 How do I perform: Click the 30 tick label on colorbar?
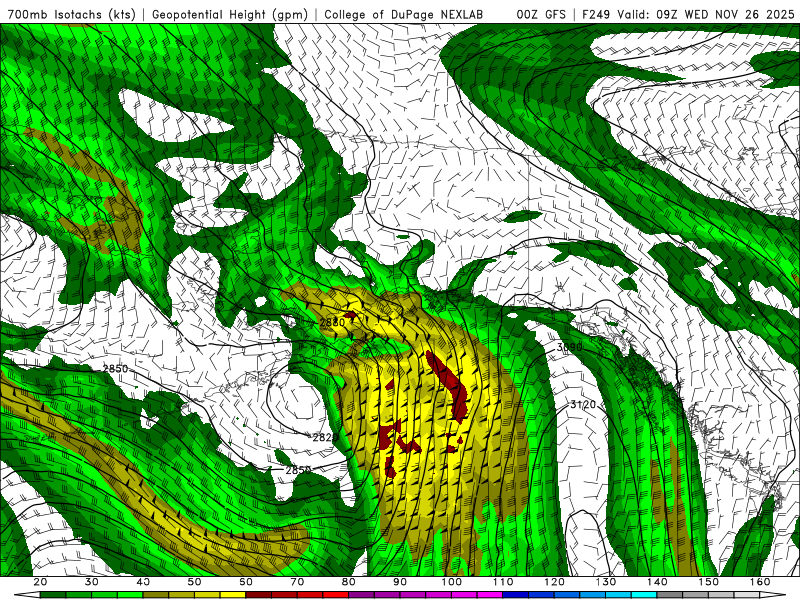[92, 582]
